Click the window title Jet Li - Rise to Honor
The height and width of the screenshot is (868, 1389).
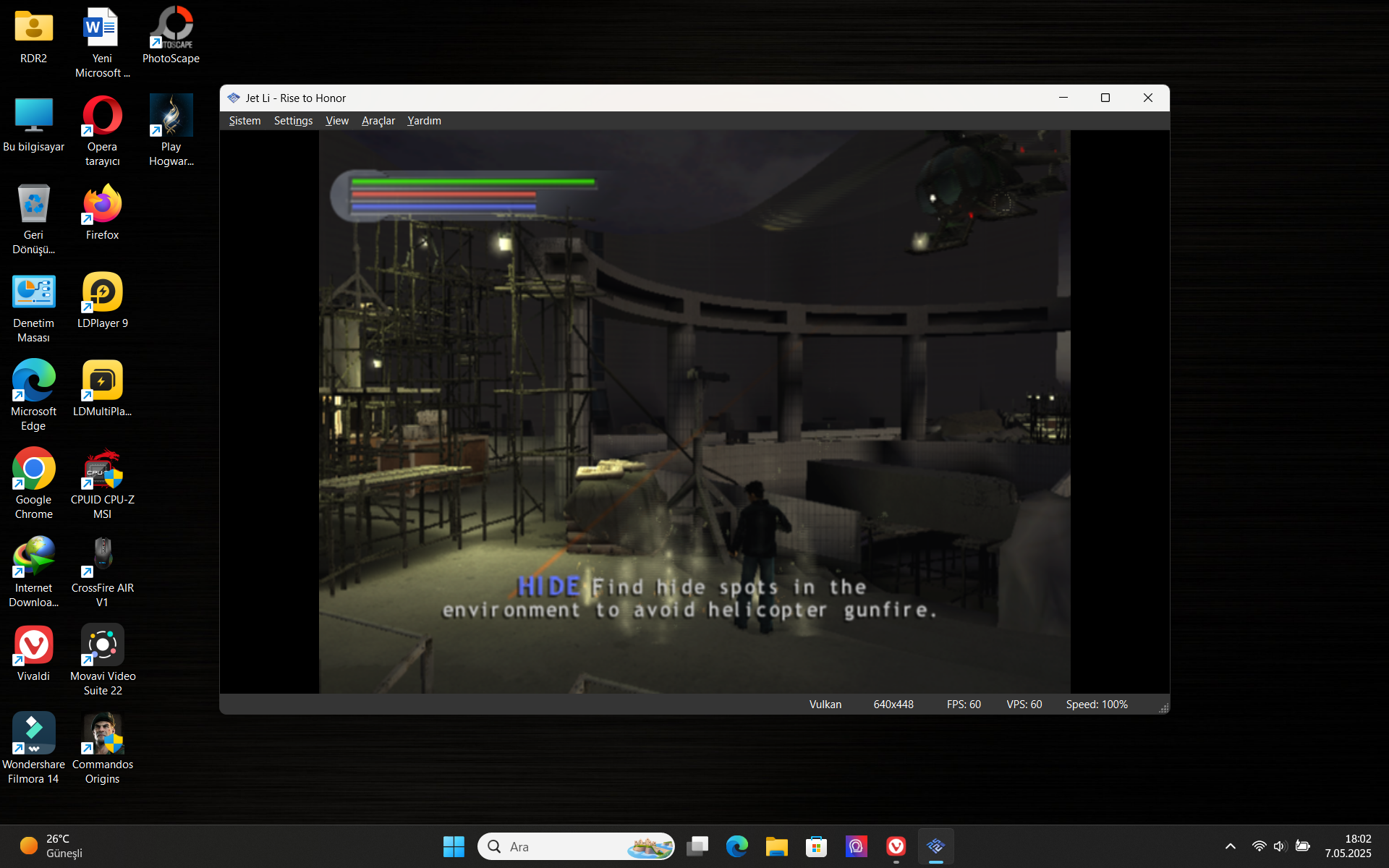(x=296, y=98)
